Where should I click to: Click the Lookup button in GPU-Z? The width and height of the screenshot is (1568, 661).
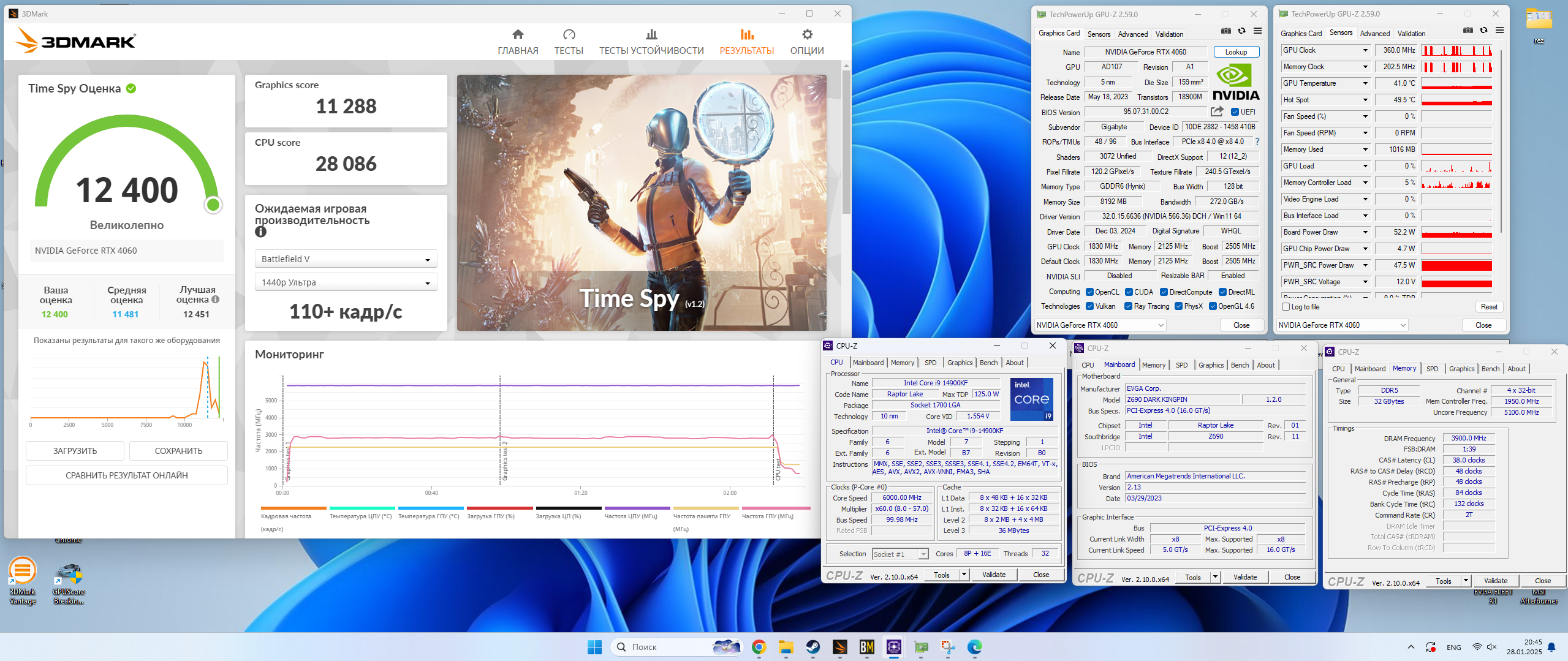[1236, 52]
